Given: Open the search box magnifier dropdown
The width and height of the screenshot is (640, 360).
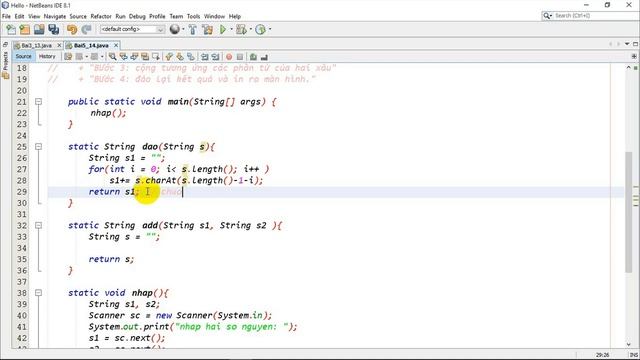Looking at the screenshot, I should tap(547, 16).
